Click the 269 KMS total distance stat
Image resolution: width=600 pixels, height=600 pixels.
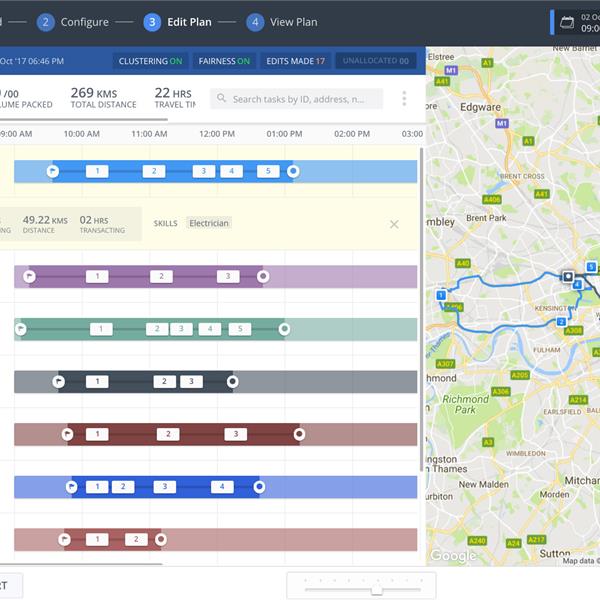[103, 97]
